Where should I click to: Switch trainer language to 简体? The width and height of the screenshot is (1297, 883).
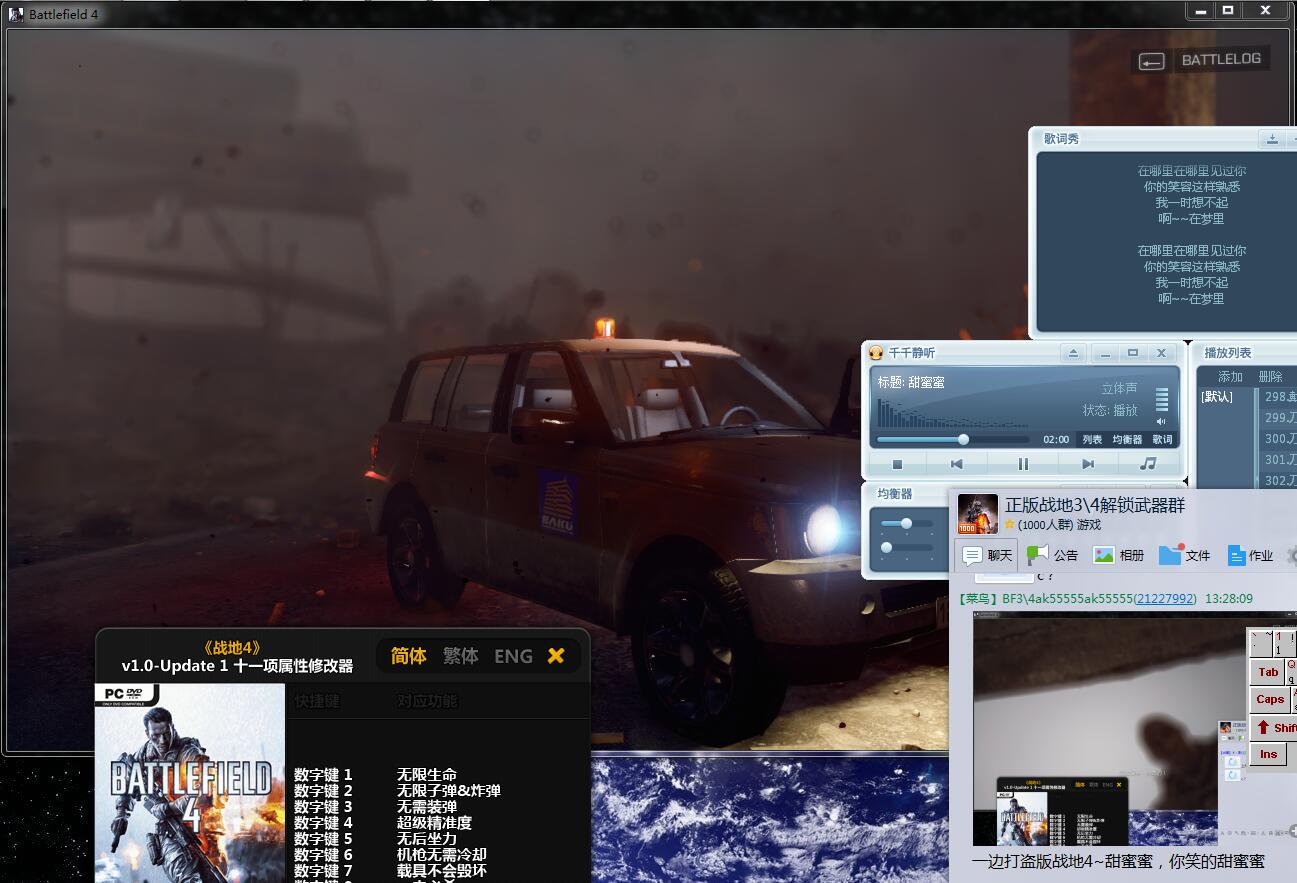408,656
